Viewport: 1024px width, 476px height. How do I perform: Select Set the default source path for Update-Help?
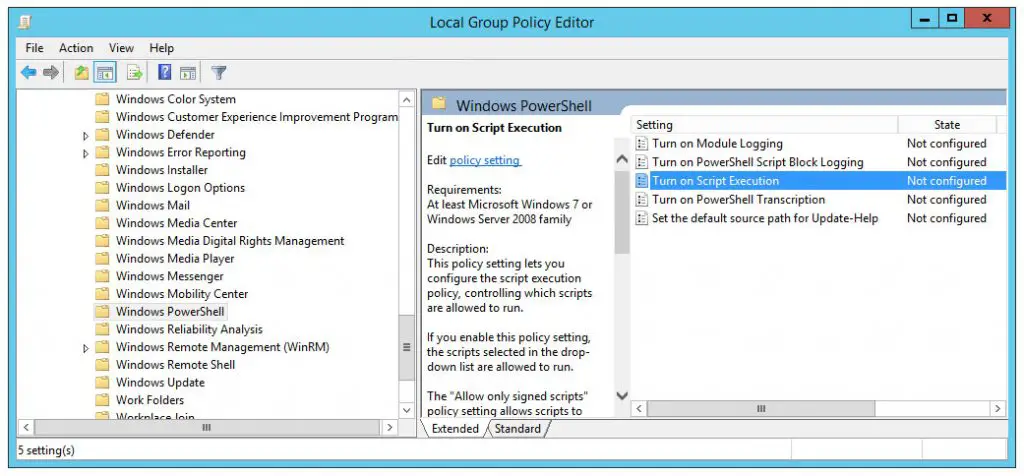[765, 218]
